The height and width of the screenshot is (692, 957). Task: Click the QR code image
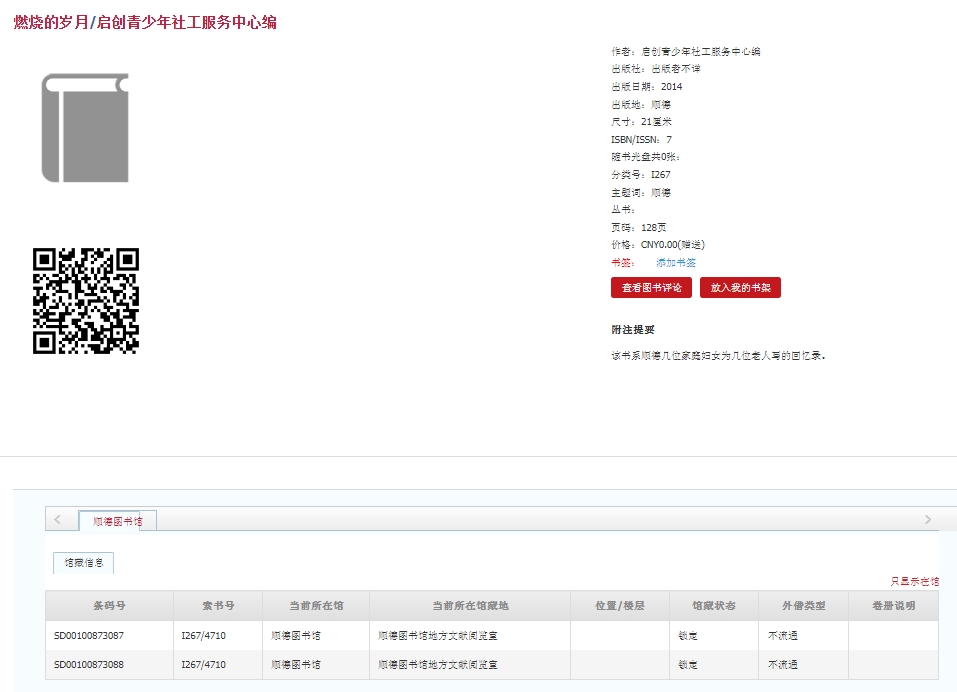point(85,301)
